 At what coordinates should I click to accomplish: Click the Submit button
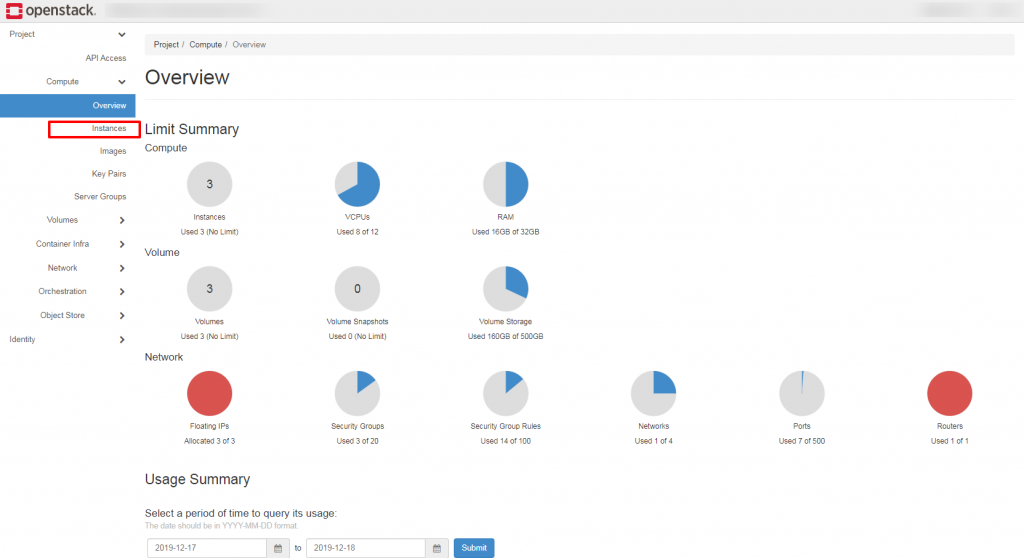[x=473, y=548]
